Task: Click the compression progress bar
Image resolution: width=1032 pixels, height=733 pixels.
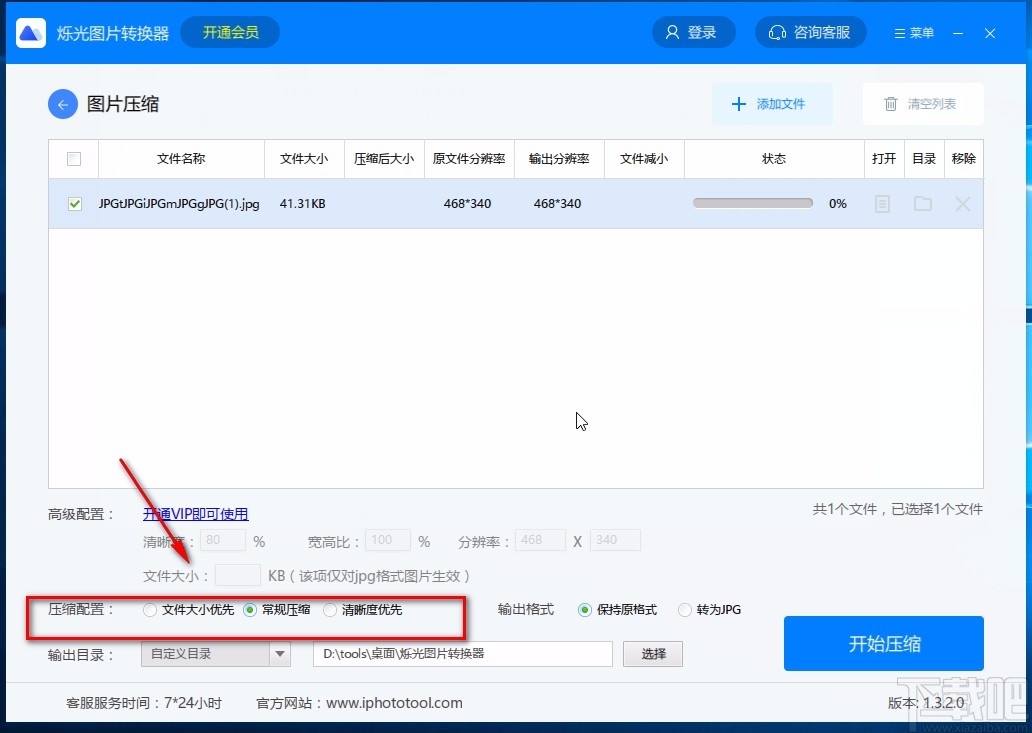Action: pos(752,202)
